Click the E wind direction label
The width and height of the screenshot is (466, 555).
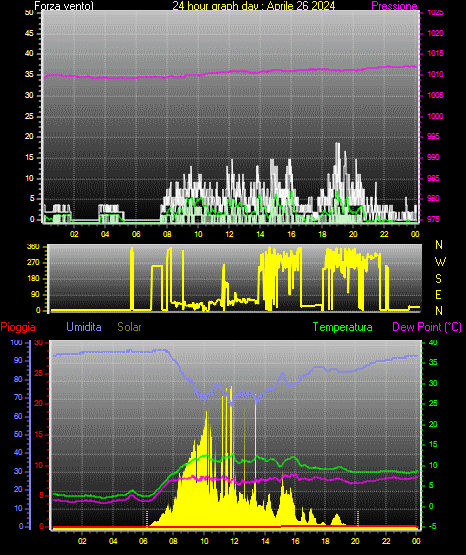click(x=438, y=295)
